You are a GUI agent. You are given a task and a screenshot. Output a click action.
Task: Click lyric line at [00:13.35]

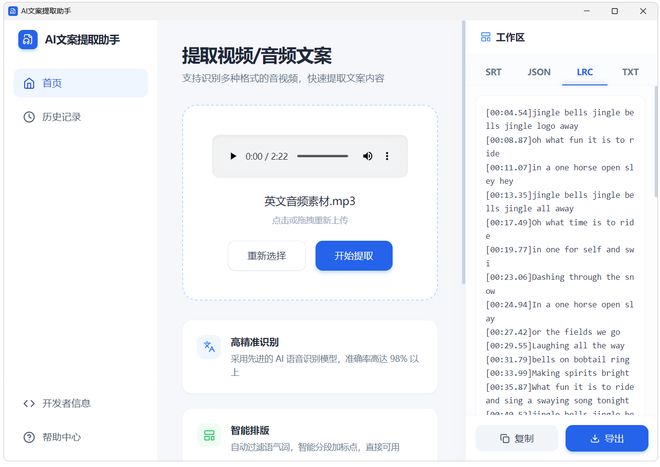pyautogui.click(x=560, y=202)
